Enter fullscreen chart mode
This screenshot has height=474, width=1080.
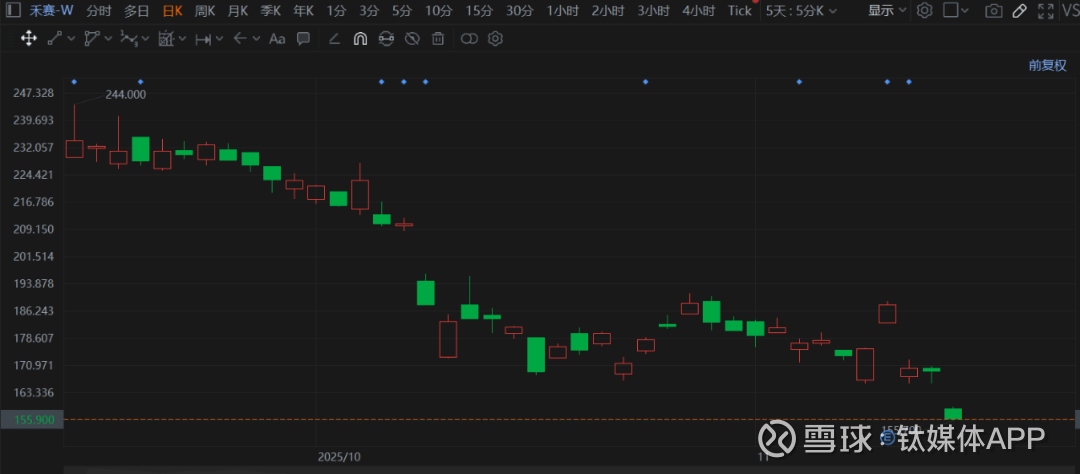coord(1045,10)
